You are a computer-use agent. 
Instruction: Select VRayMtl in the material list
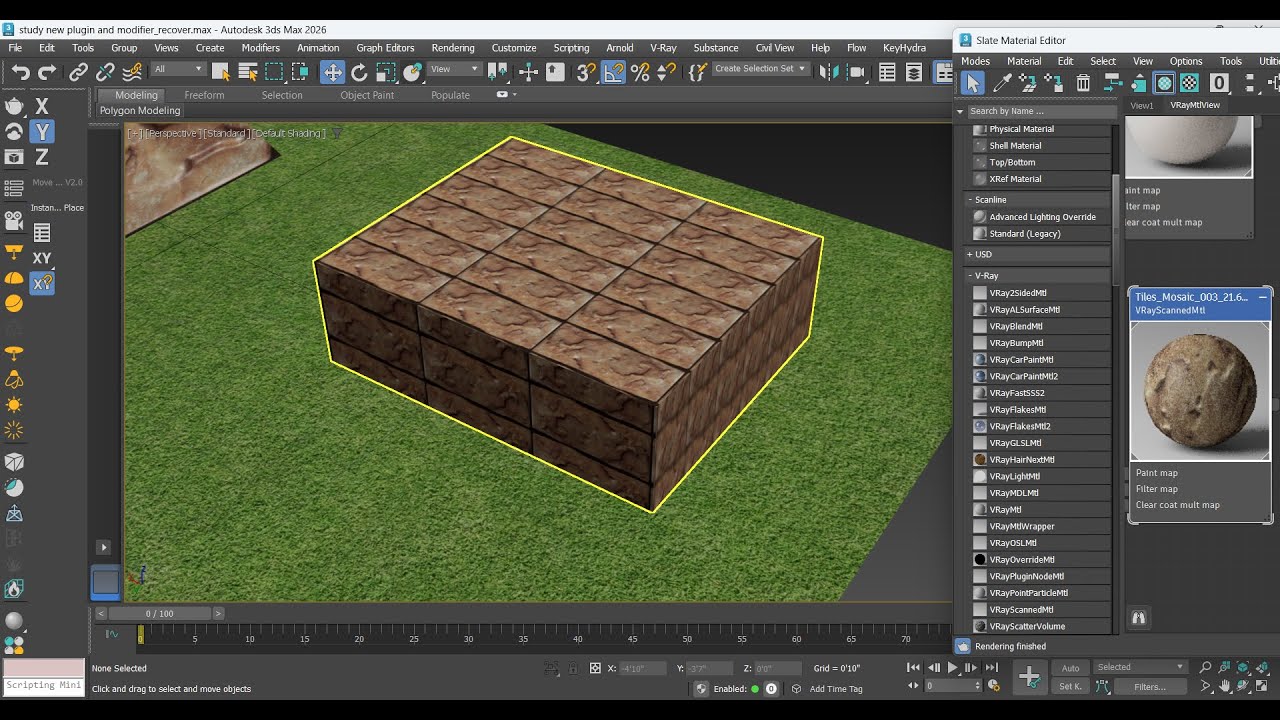pyautogui.click(x=1040, y=510)
